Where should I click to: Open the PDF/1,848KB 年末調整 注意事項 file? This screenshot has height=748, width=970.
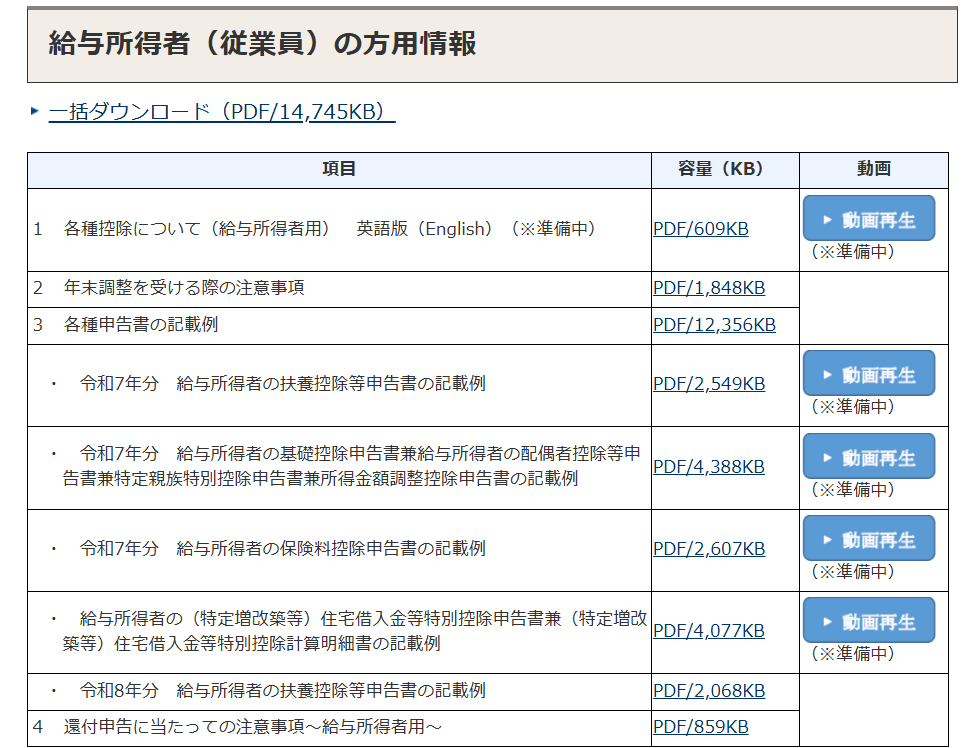click(x=708, y=288)
